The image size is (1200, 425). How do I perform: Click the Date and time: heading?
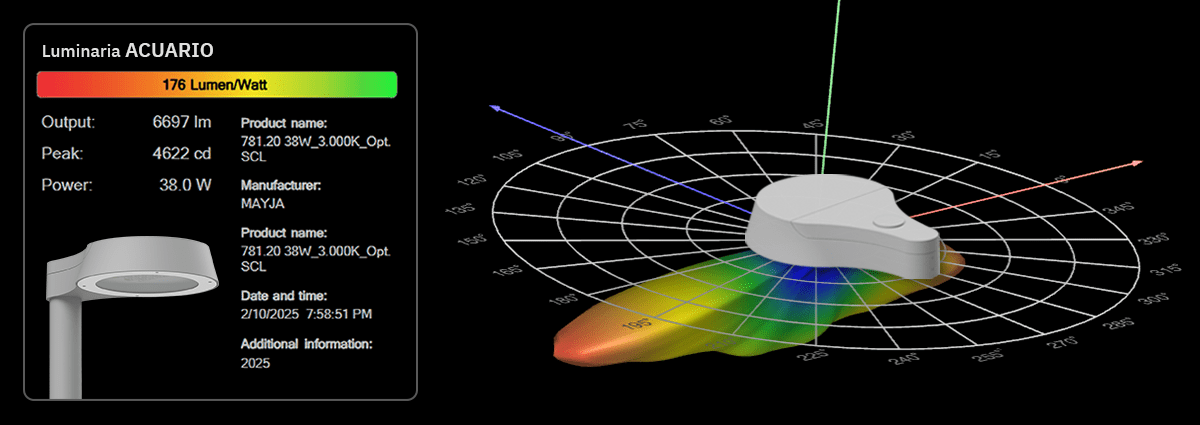tap(283, 297)
